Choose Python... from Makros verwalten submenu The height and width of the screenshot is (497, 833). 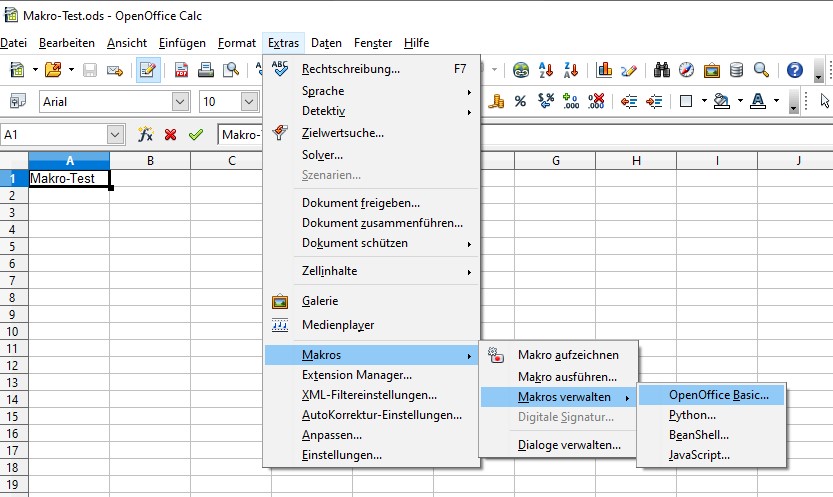[x=711, y=415]
